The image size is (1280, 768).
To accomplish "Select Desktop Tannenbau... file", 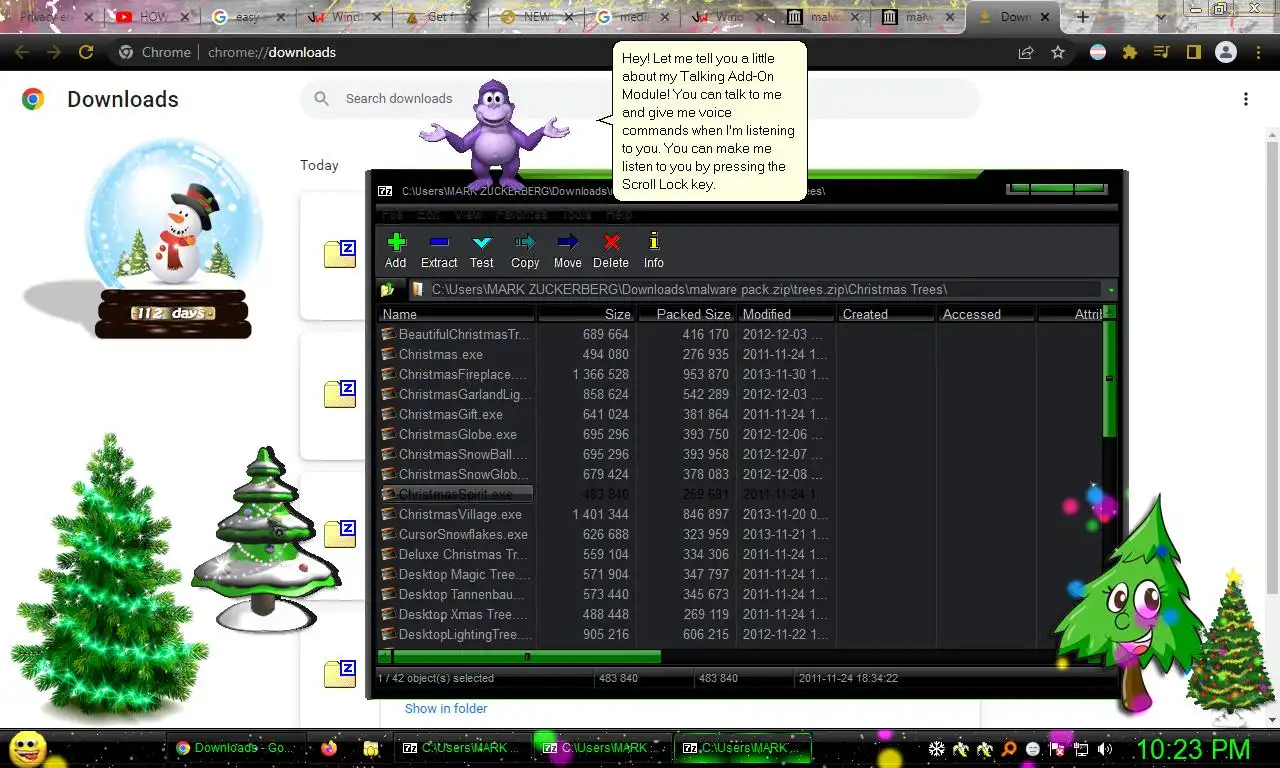I will point(456,594).
